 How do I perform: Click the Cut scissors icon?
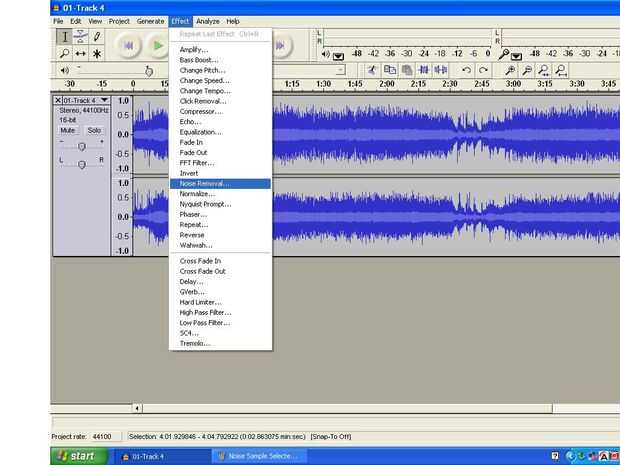click(372, 70)
